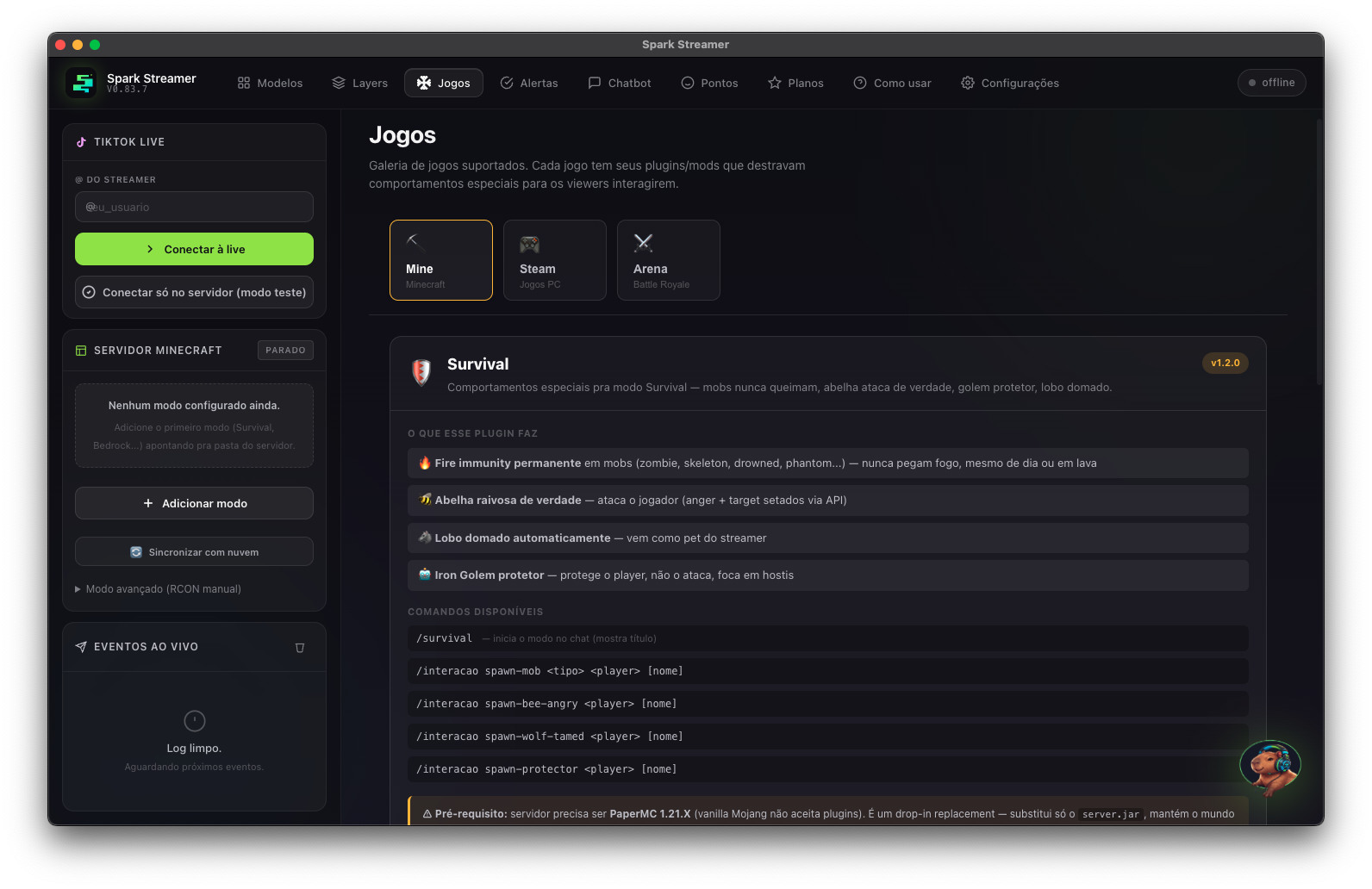Screen dimensions: 1372x889
Task: Click the Eventos ao vivo paper-plane icon
Action: [x=81, y=647]
